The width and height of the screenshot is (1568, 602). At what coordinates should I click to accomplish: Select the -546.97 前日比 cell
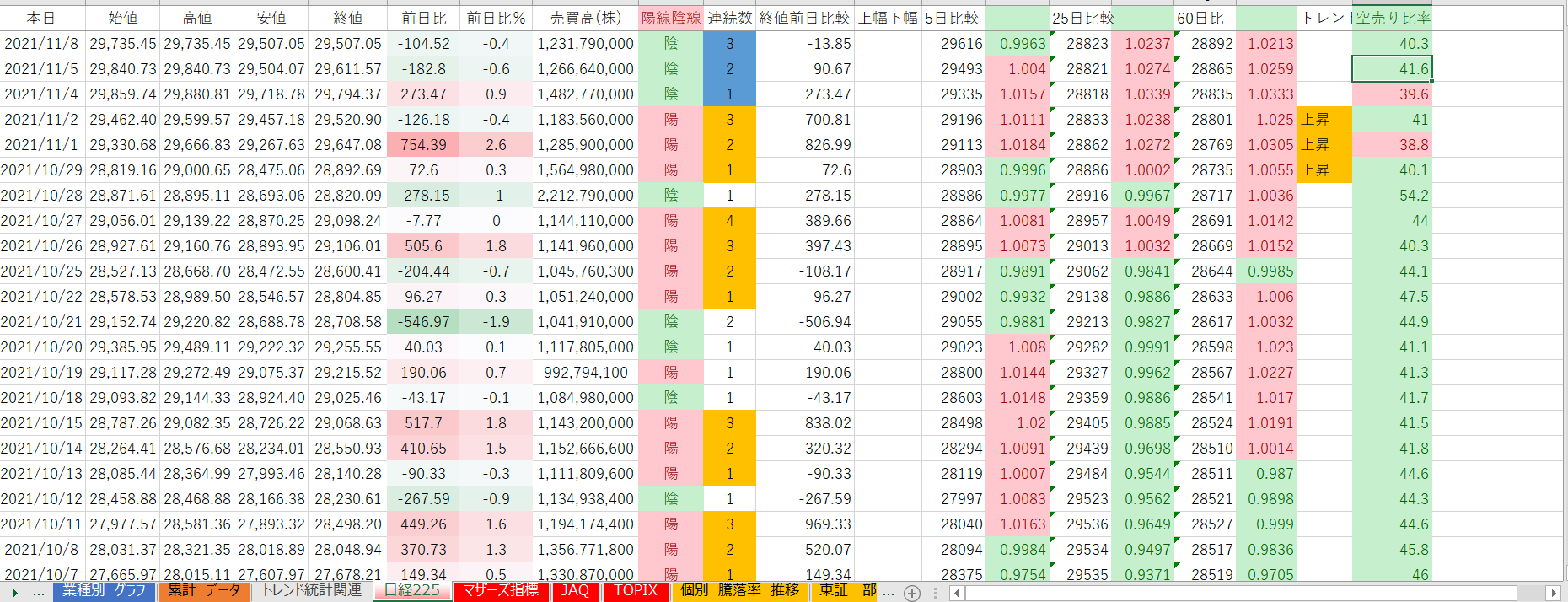(x=423, y=321)
